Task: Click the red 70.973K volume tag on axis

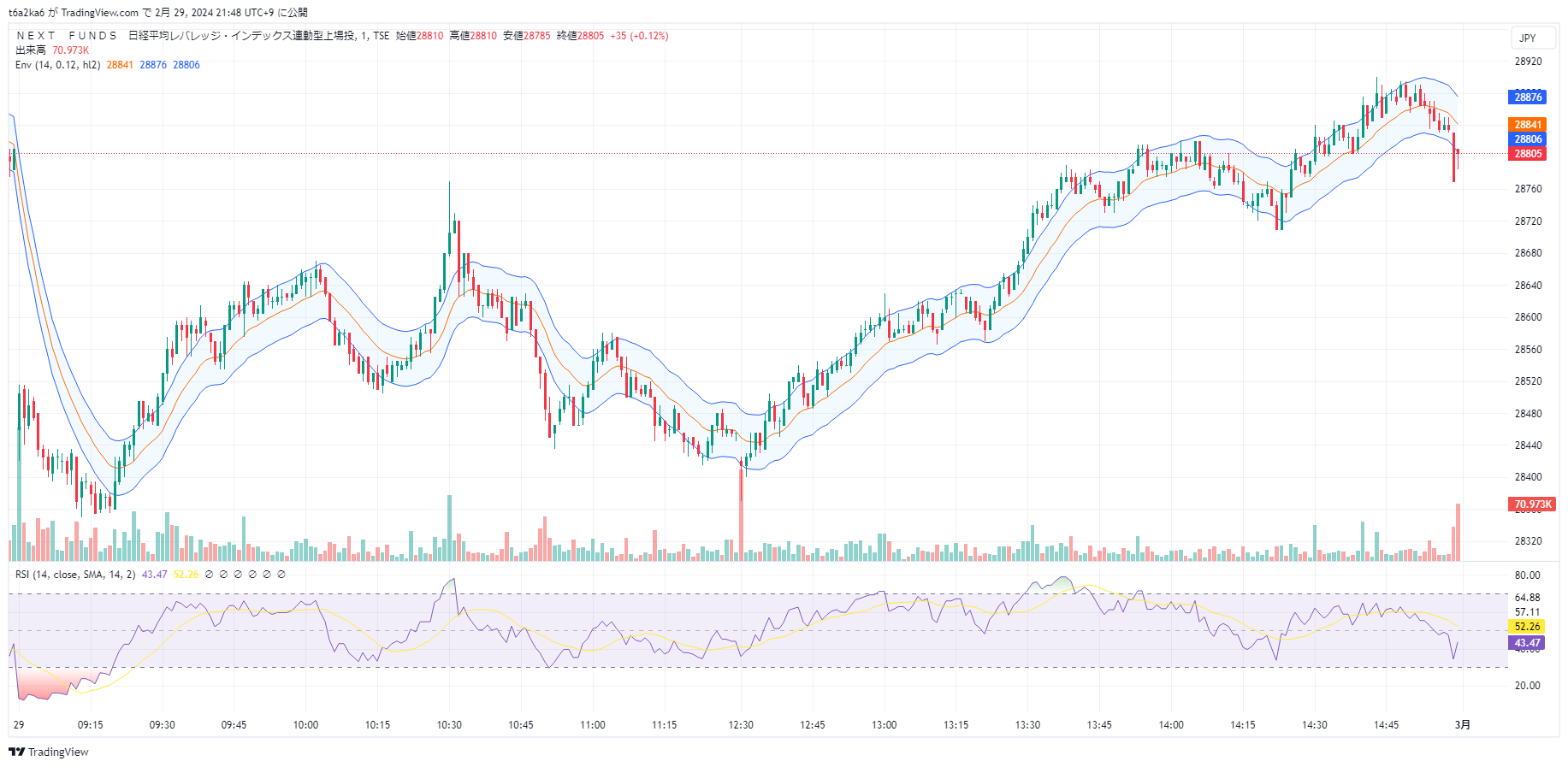Action: pos(1532,504)
